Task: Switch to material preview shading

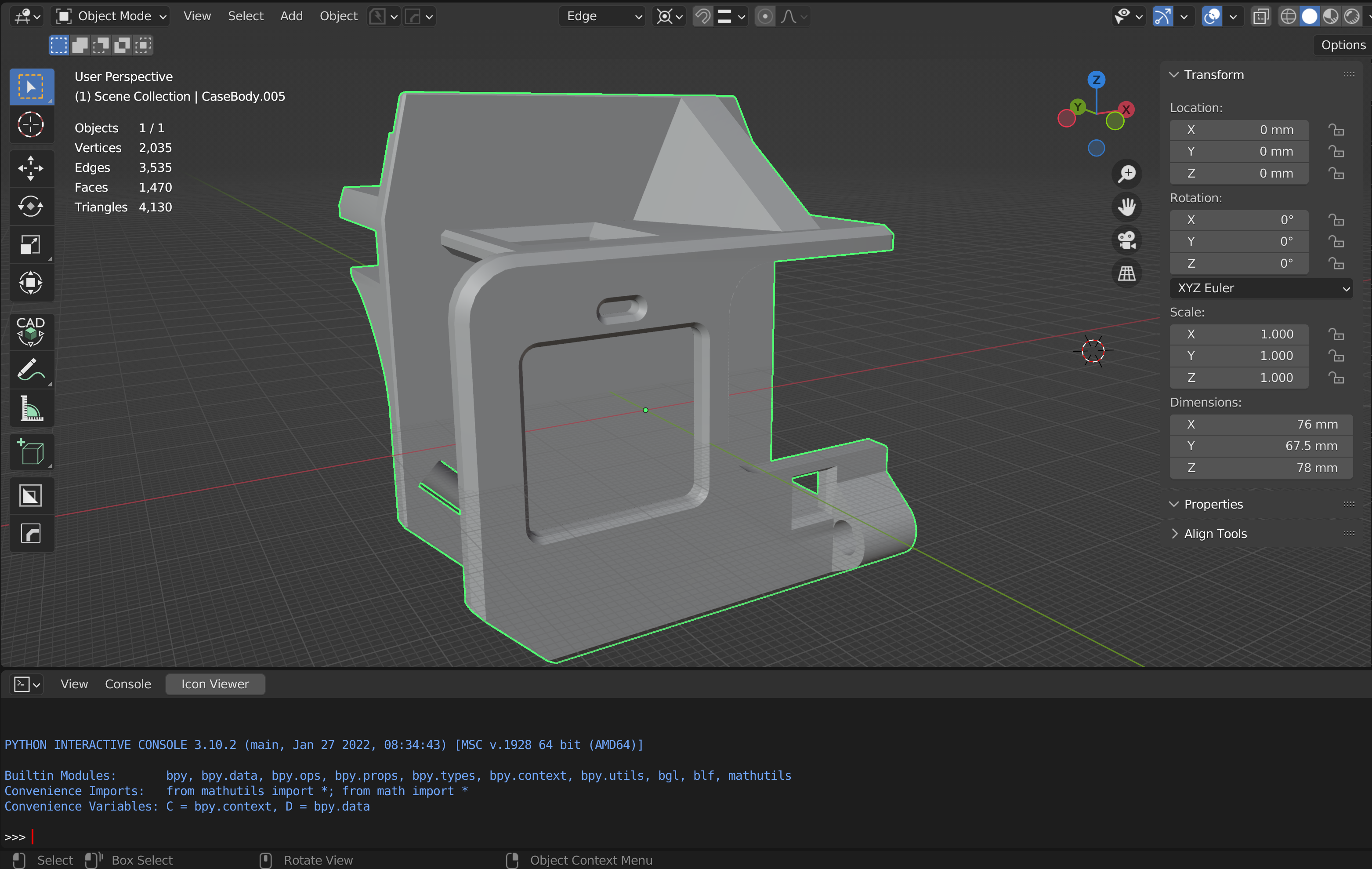Action: 1330,17
